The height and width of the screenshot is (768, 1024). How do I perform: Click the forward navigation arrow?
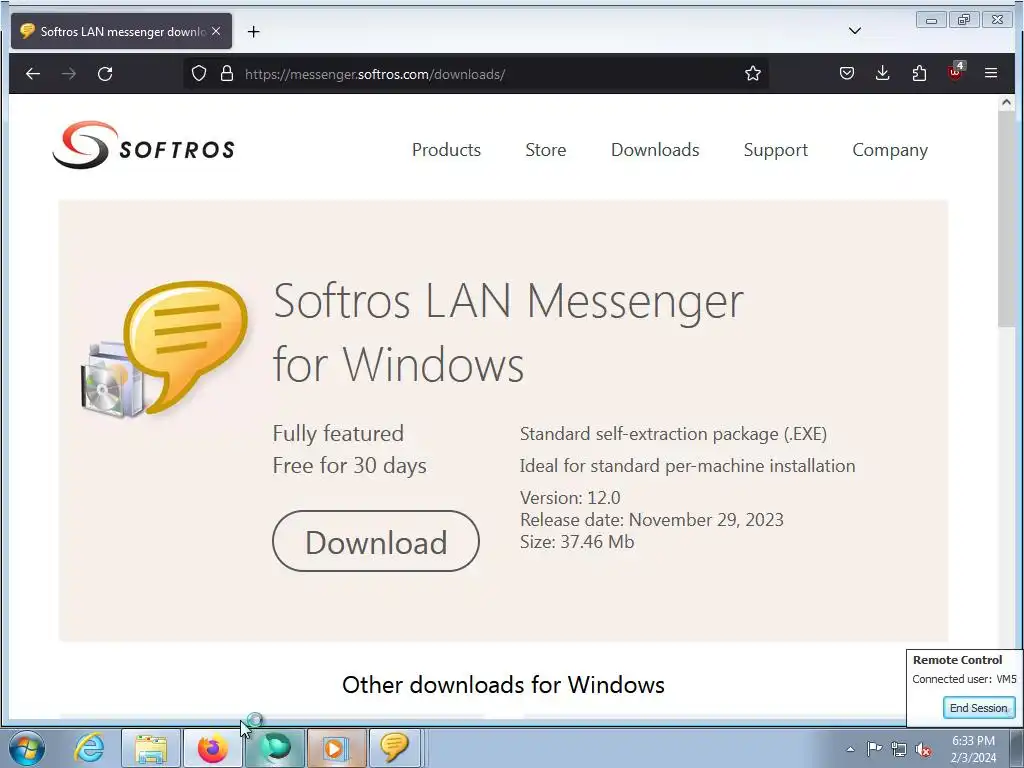point(69,74)
